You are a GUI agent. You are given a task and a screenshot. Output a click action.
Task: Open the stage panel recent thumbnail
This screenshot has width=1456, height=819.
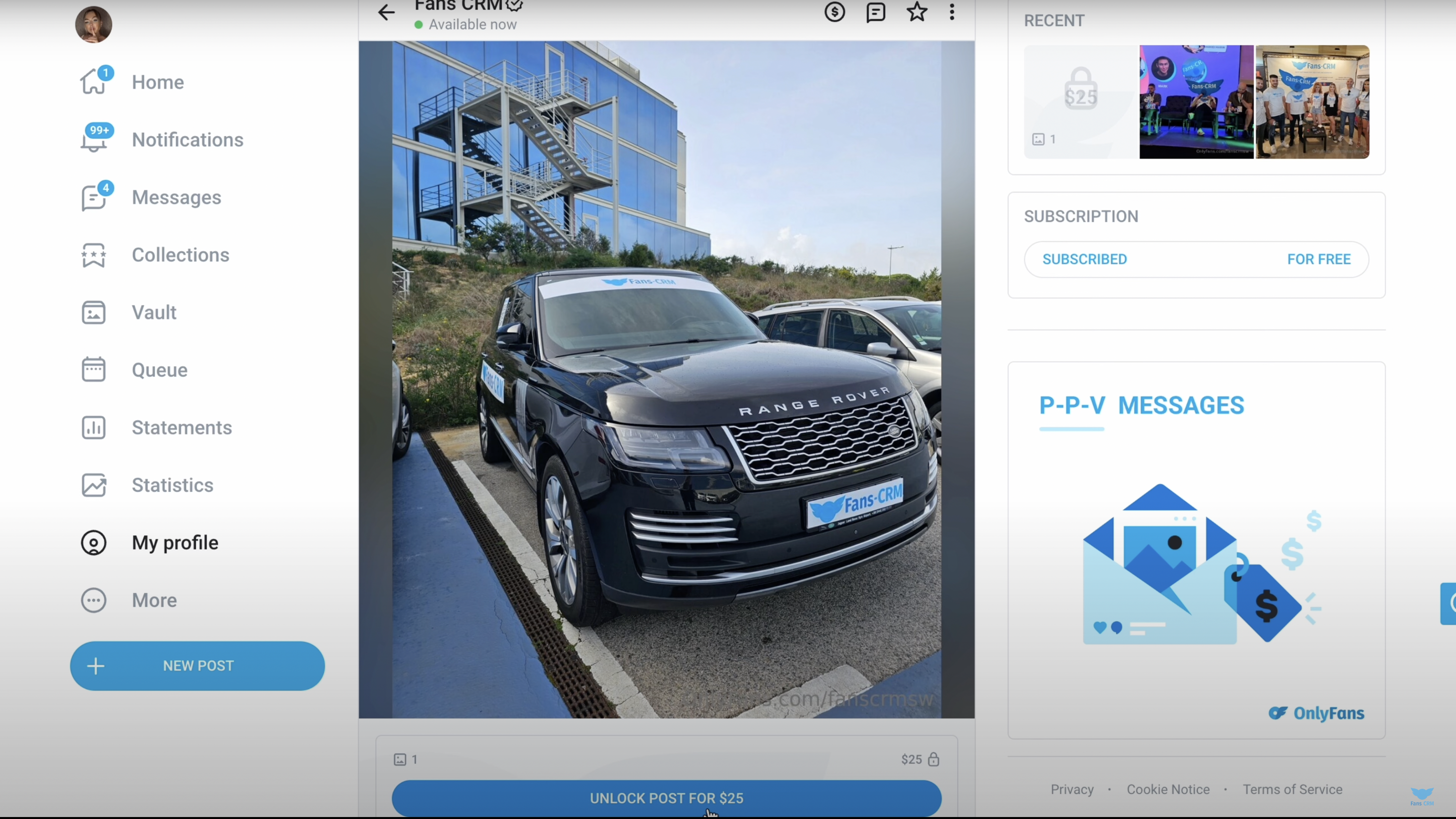1196,102
